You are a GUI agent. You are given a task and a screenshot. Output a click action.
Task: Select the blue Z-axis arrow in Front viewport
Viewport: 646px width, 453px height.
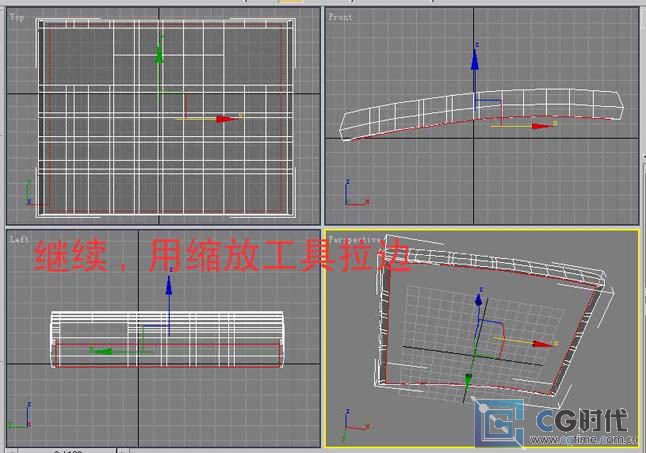click(475, 61)
